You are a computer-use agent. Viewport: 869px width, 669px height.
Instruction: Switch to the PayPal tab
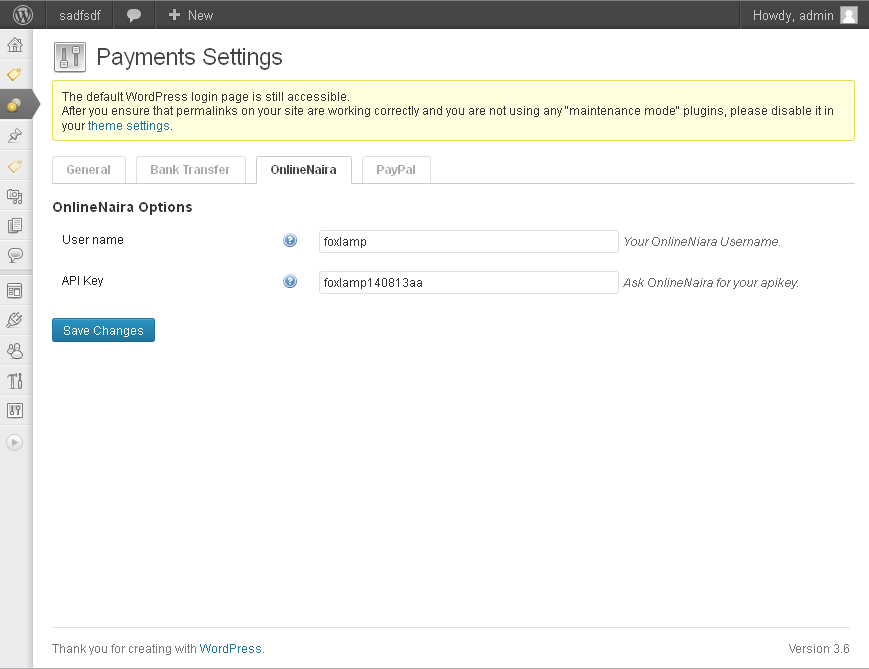[396, 170]
